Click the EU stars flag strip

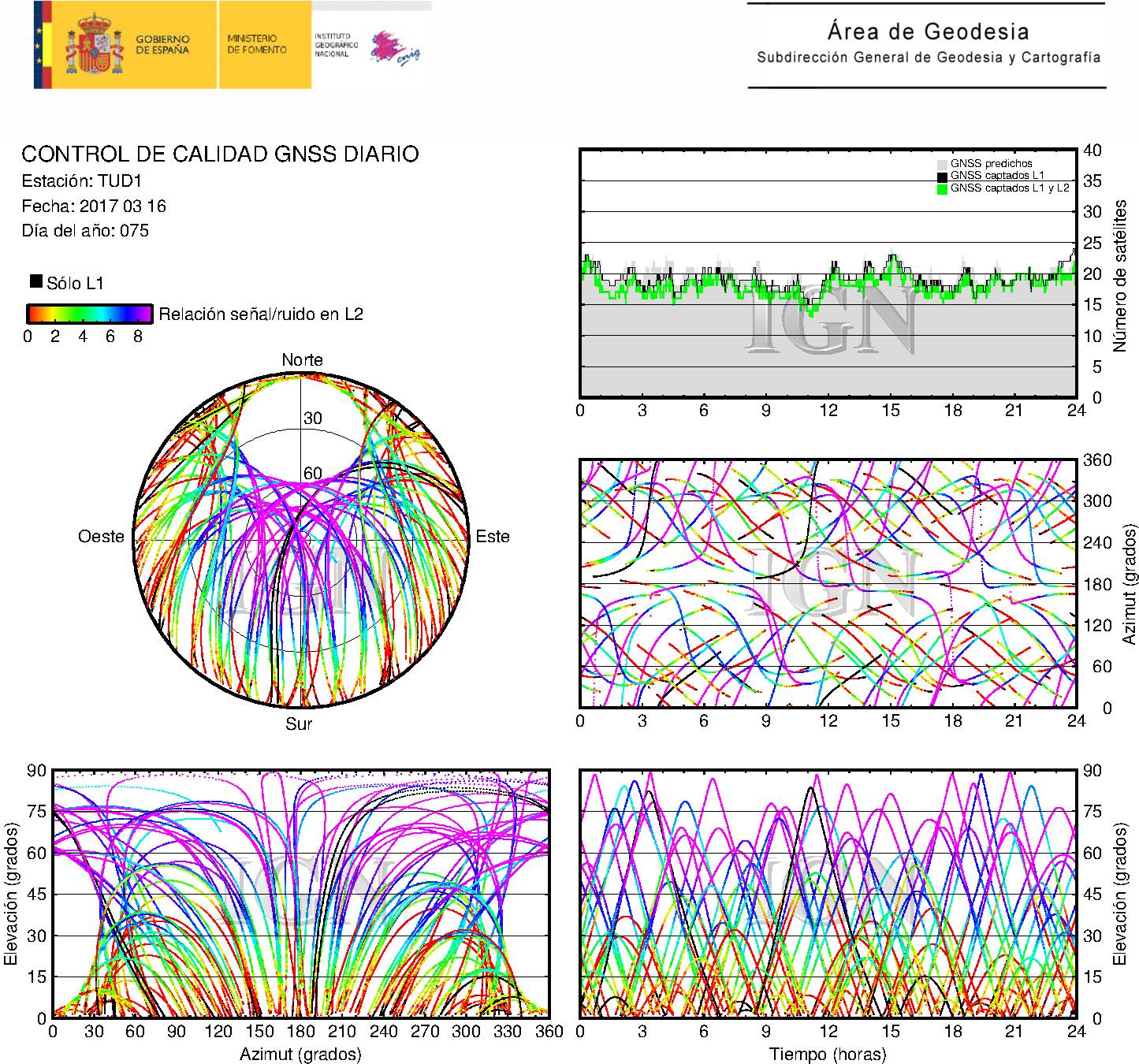(x=41, y=45)
